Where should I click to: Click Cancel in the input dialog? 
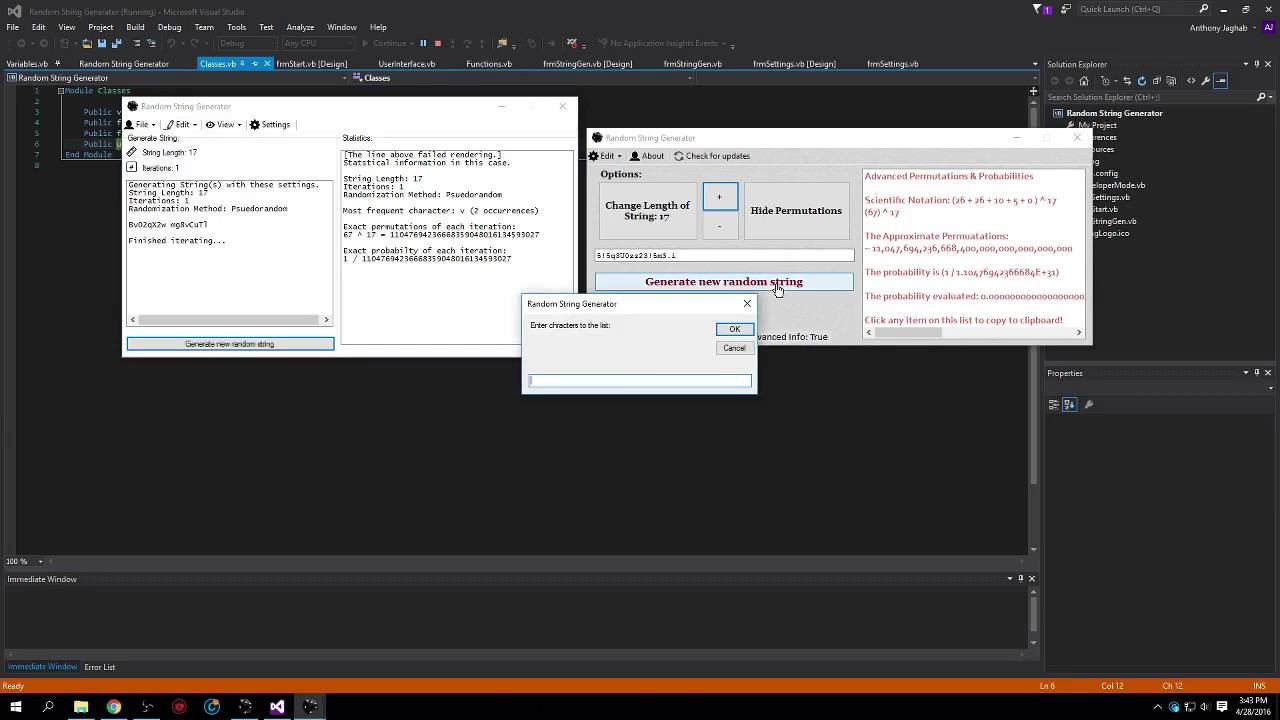(734, 348)
